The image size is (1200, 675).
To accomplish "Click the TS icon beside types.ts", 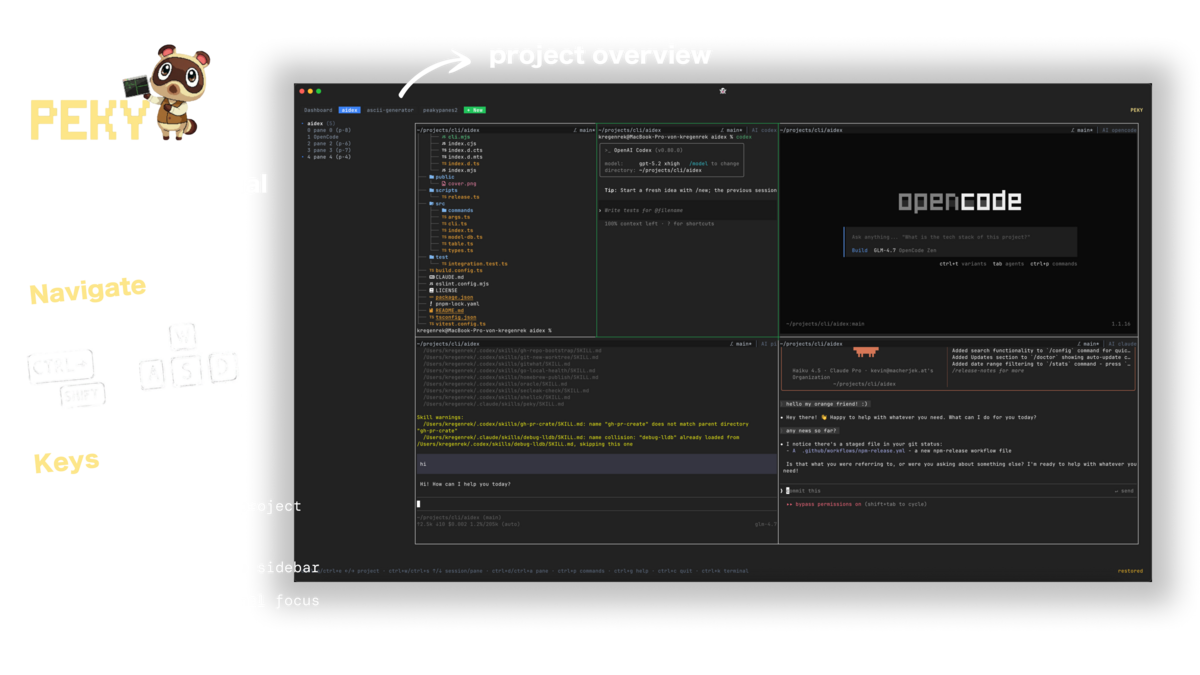I will click(x=444, y=250).
